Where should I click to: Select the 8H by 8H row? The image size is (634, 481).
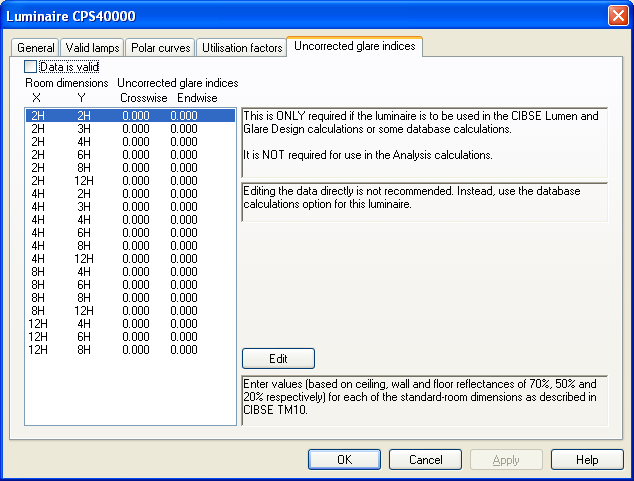click(x=130, y=298)
